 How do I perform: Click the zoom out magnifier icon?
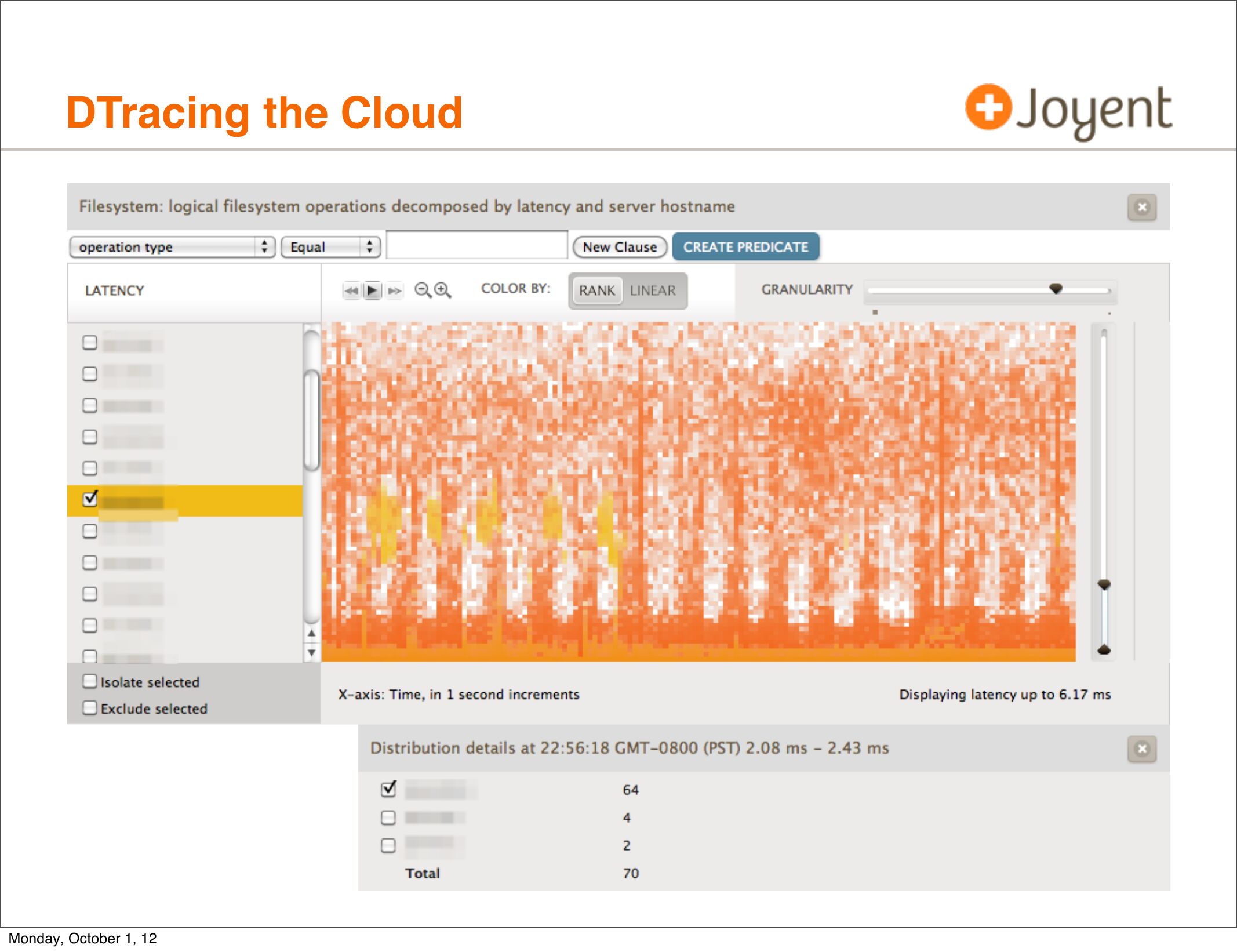click(x=423, y=290)
